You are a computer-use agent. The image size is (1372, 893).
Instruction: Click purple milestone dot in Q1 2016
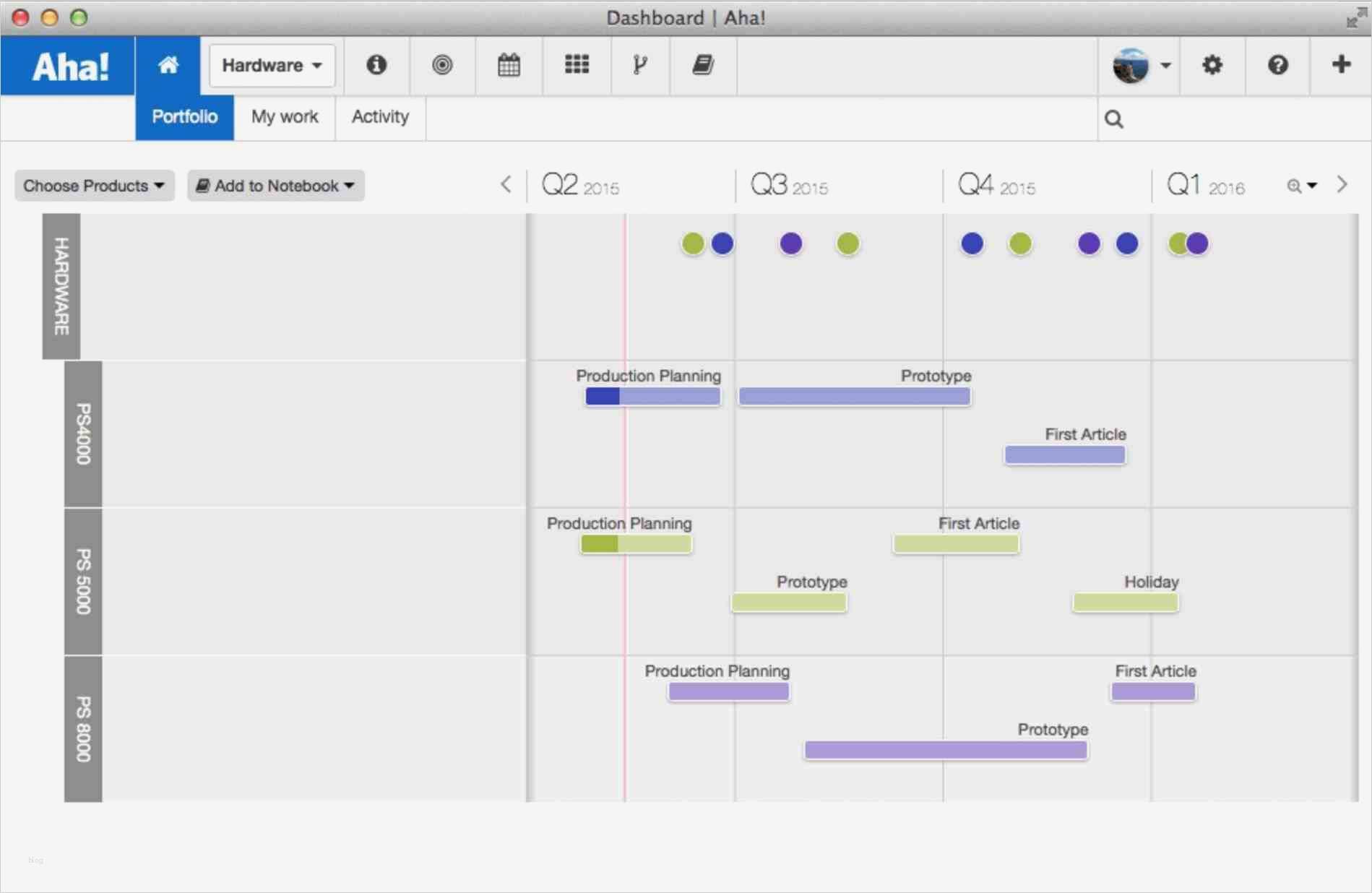(1199, 243)
